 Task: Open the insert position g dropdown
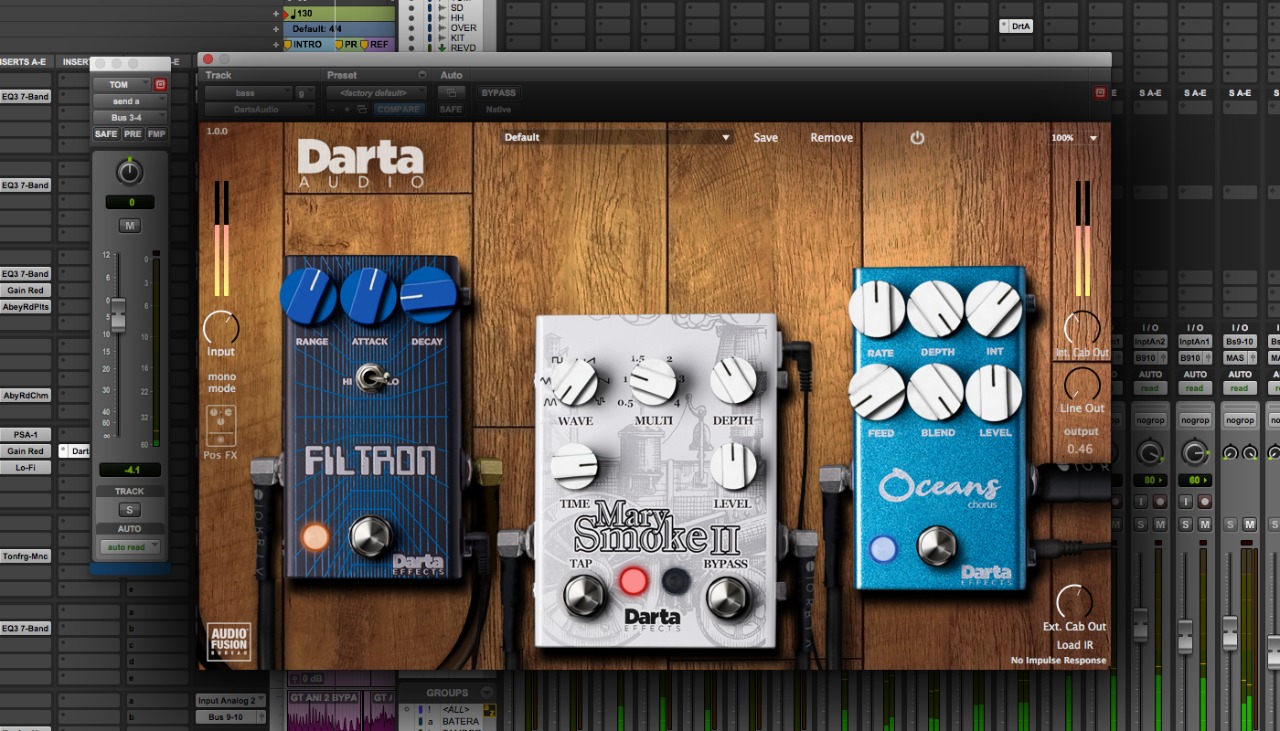[x=305, y=93]
